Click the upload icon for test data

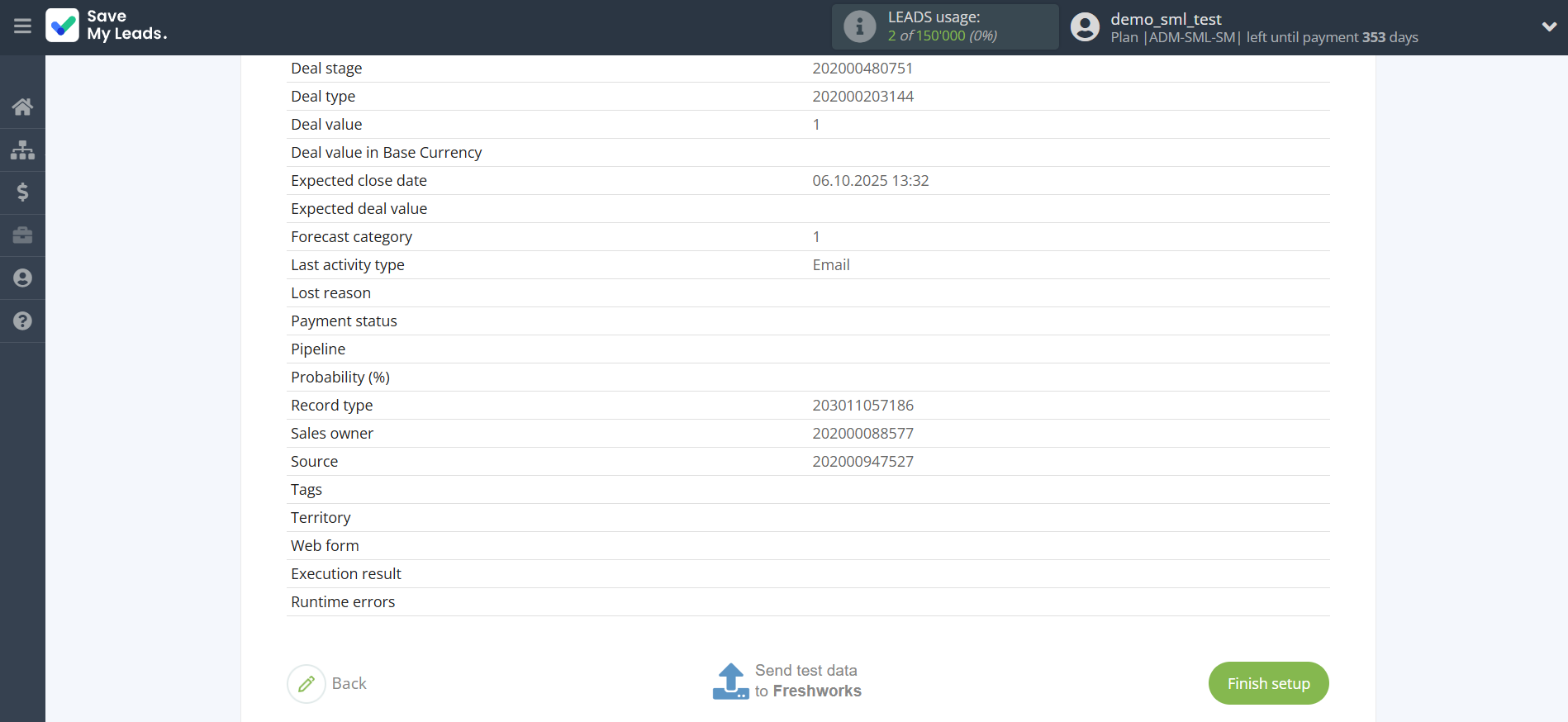coord(730,682)
